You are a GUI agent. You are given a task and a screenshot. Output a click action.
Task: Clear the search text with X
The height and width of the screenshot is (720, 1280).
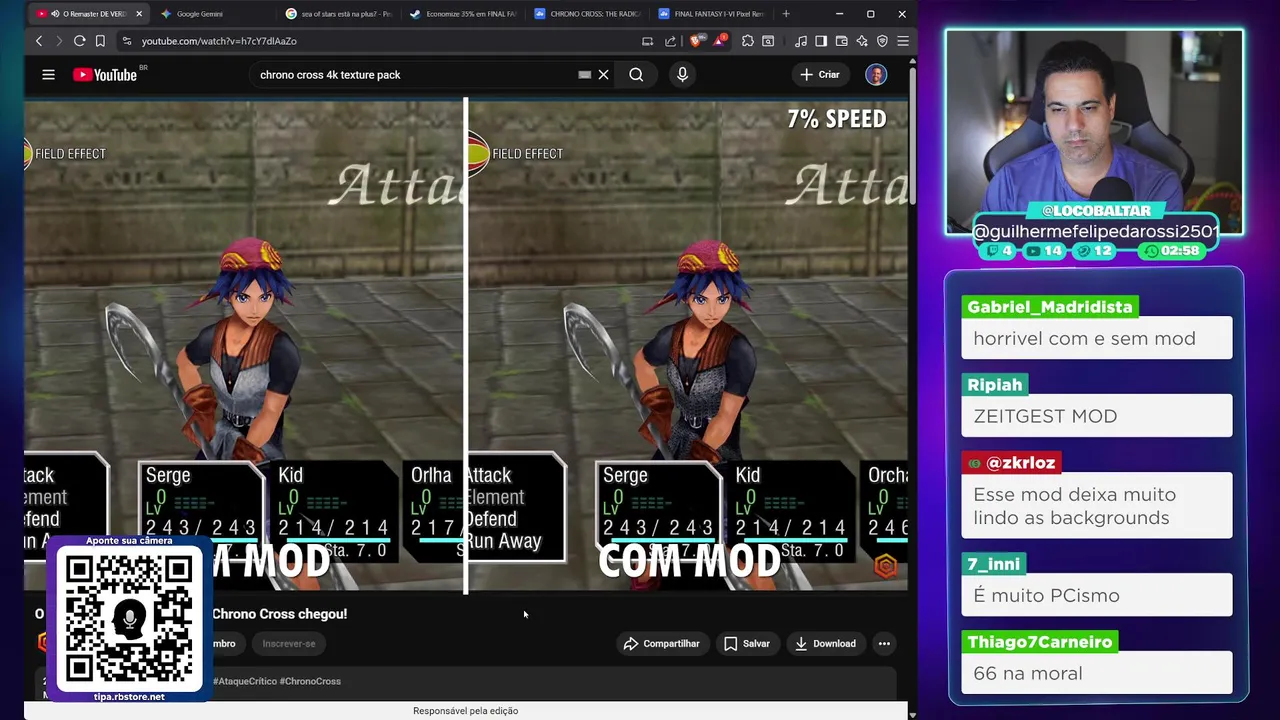click(x=603, y=75)
